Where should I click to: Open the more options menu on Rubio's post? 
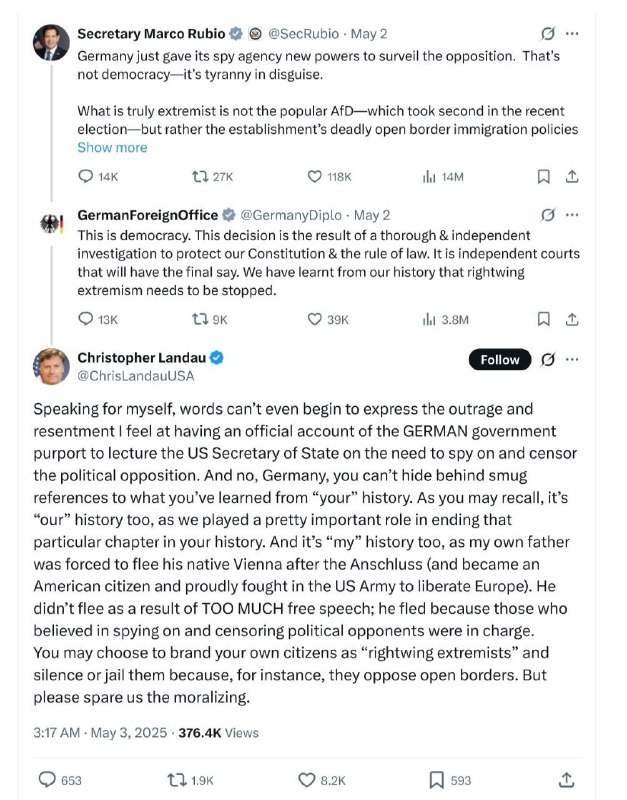(x=571, y=32)
